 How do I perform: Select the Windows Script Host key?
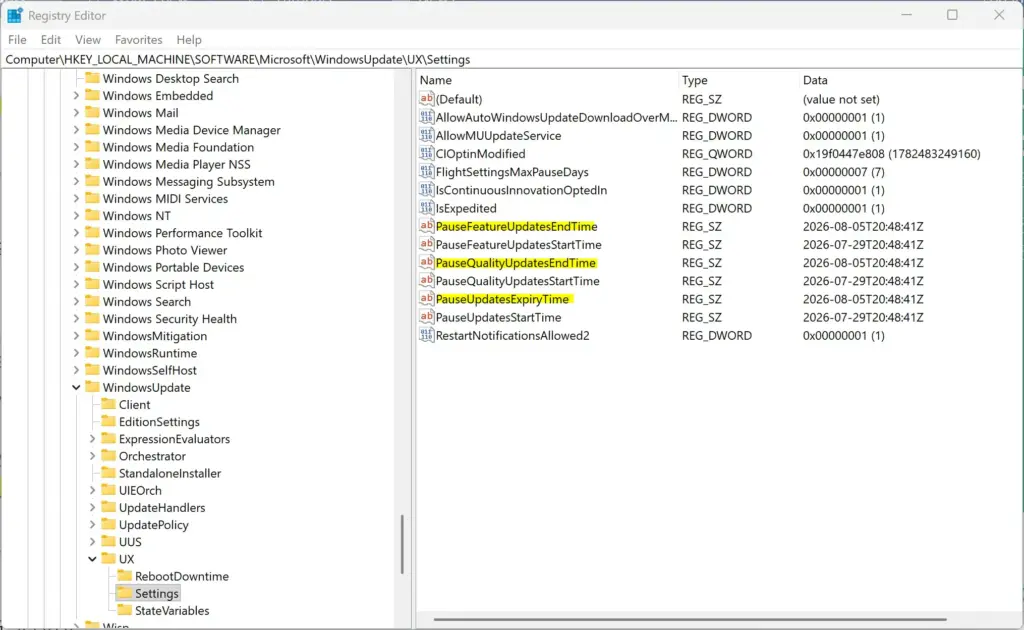click(158, 285)
